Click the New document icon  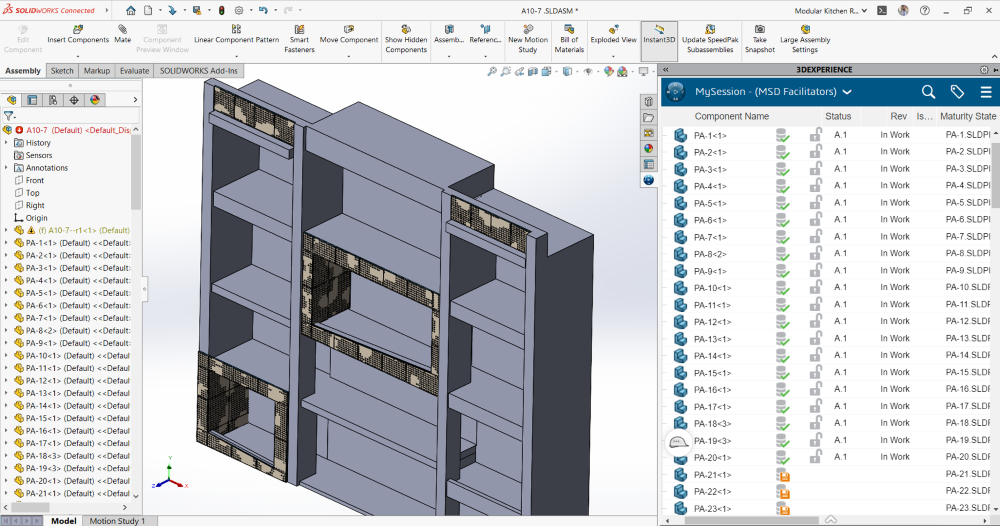(148, 10)
